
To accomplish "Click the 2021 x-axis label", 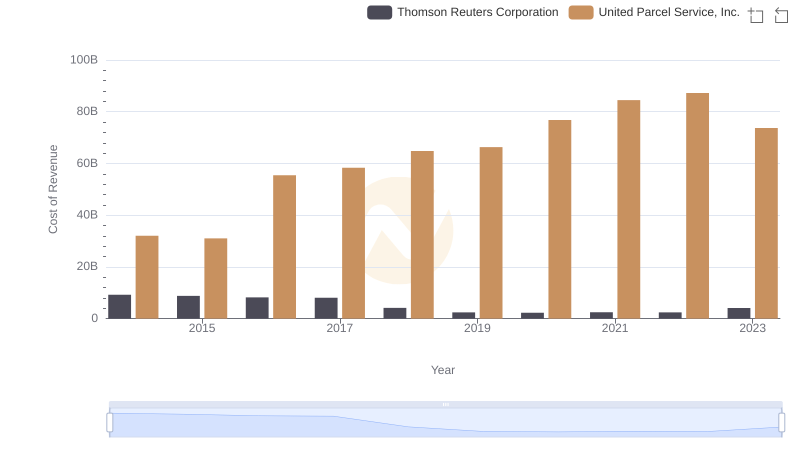I will coord(615,328).
